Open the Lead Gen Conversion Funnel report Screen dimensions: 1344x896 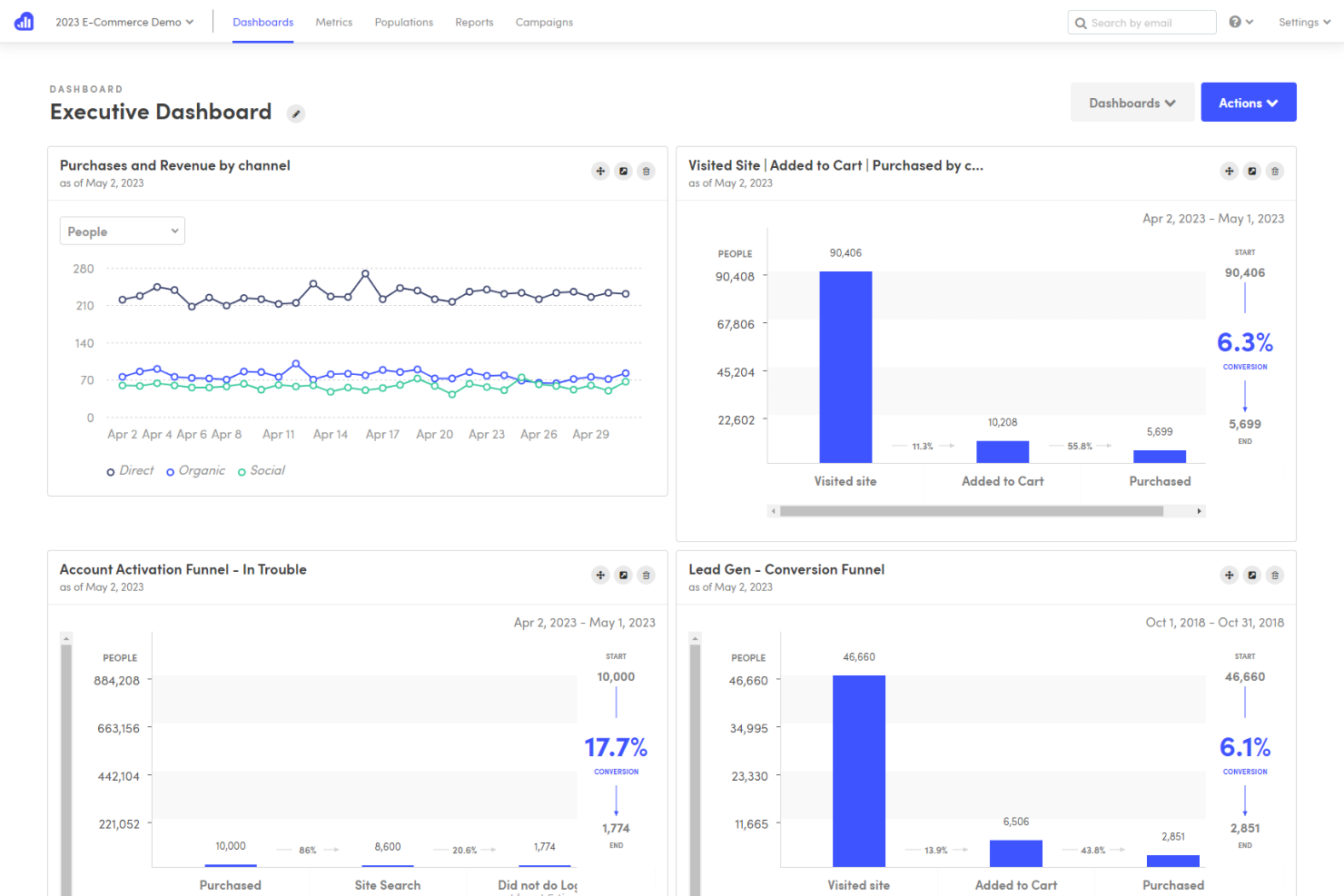pyautogui.click(x=1251, y=575)
